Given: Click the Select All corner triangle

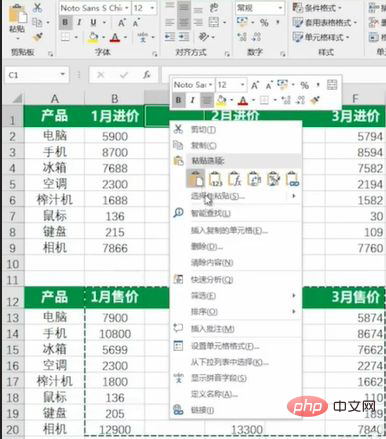Looking at the screenshot, I should point(16,99).
